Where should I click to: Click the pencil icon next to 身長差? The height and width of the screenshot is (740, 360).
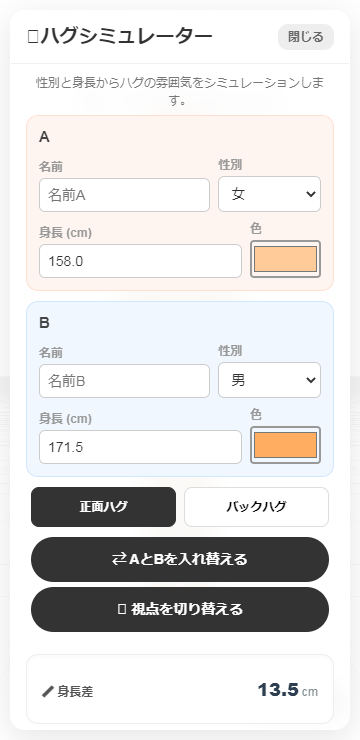[48, 692]
